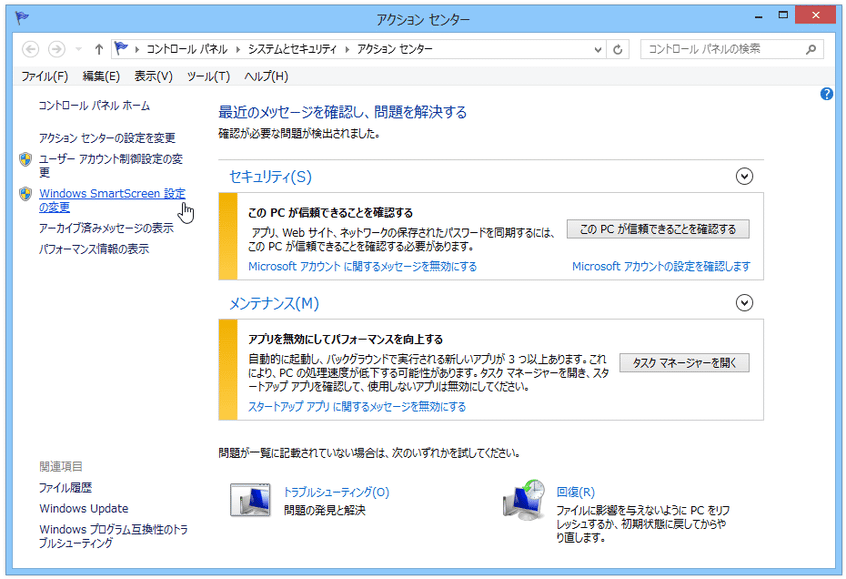
Task: Click システムとセキュリティ in the breadcrumb
Action: point(292,50)
